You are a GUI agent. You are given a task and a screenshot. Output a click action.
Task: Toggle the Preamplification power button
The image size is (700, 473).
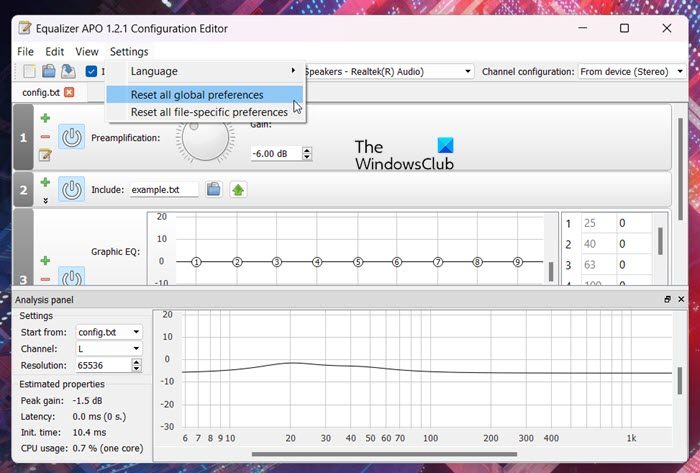[x=71, y=137]
